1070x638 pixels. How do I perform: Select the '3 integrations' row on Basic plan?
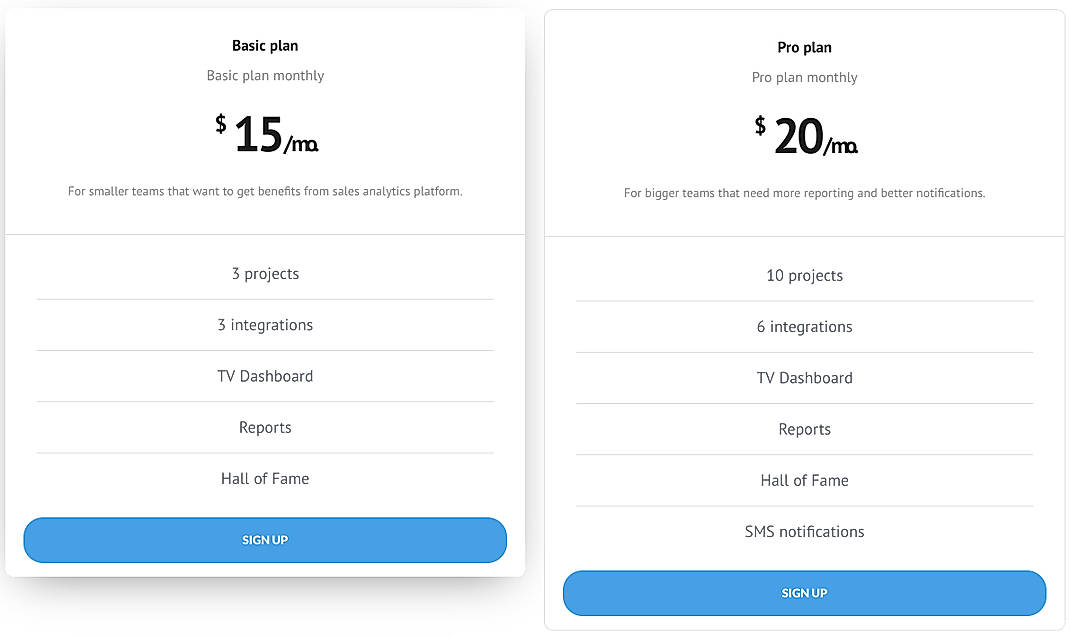[x=265, y=324]
